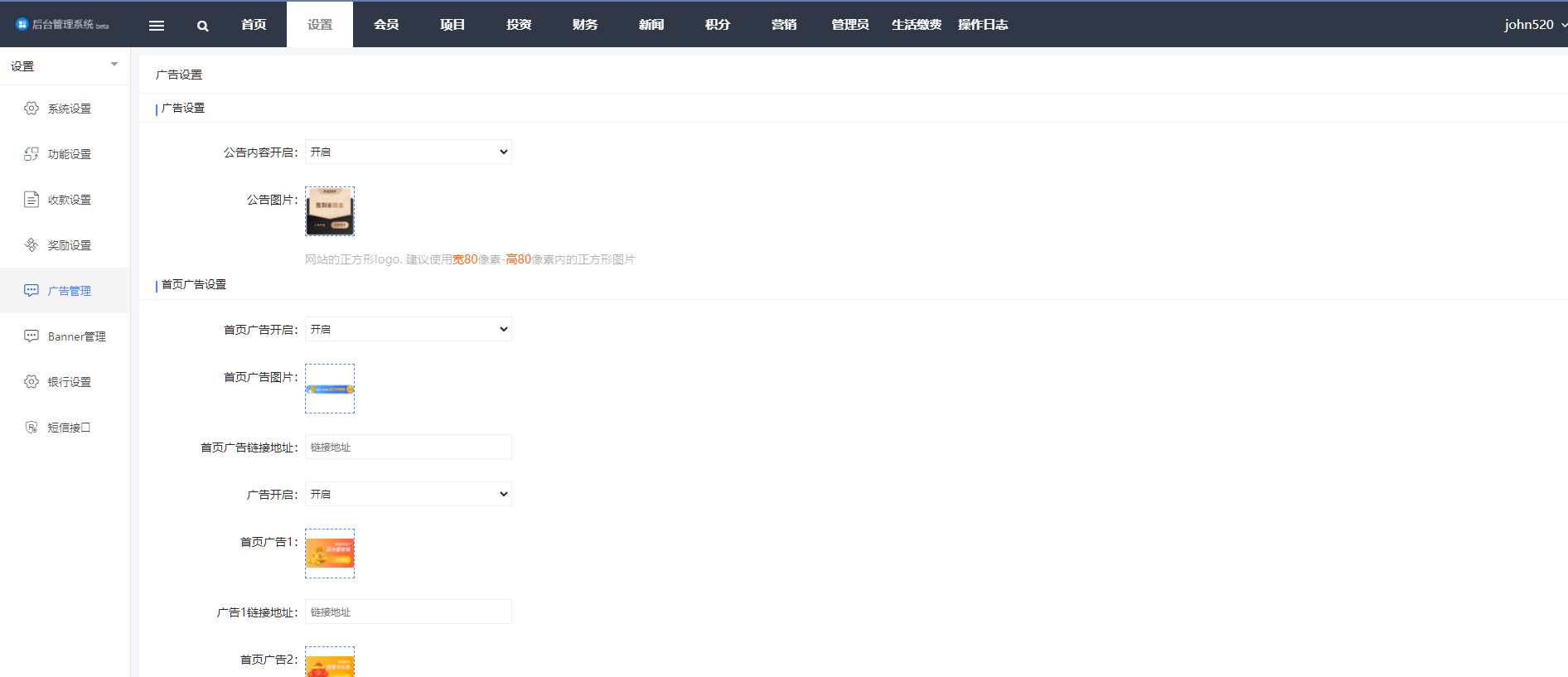Image resolution: width=1568 pixels, height=677 pixels.
Task: Click the search magnifier icon
Action: [x=202, y=26]
